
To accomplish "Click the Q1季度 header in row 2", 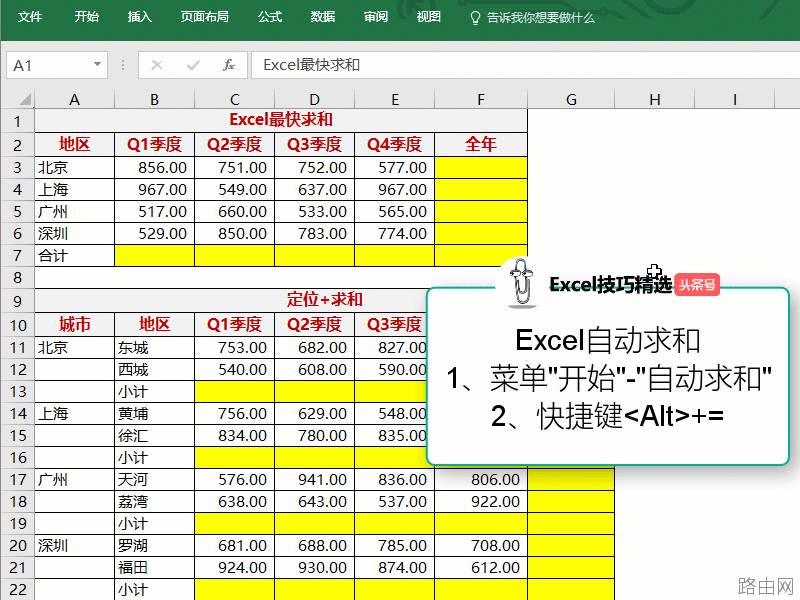I will 155,144.
